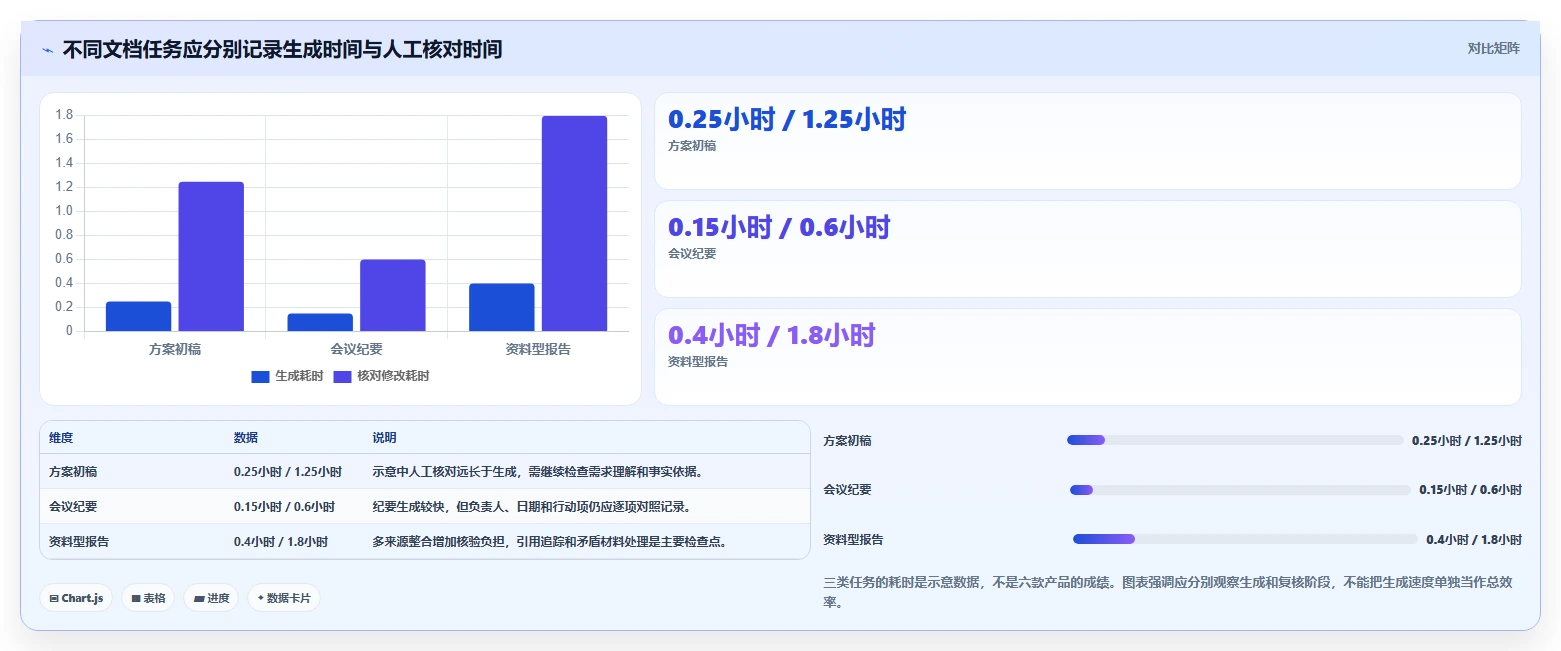The width and height of the screenshot is (1561, 651).
Task: Click the 方案初稿 cell in the table
Action: click(73, 472)
